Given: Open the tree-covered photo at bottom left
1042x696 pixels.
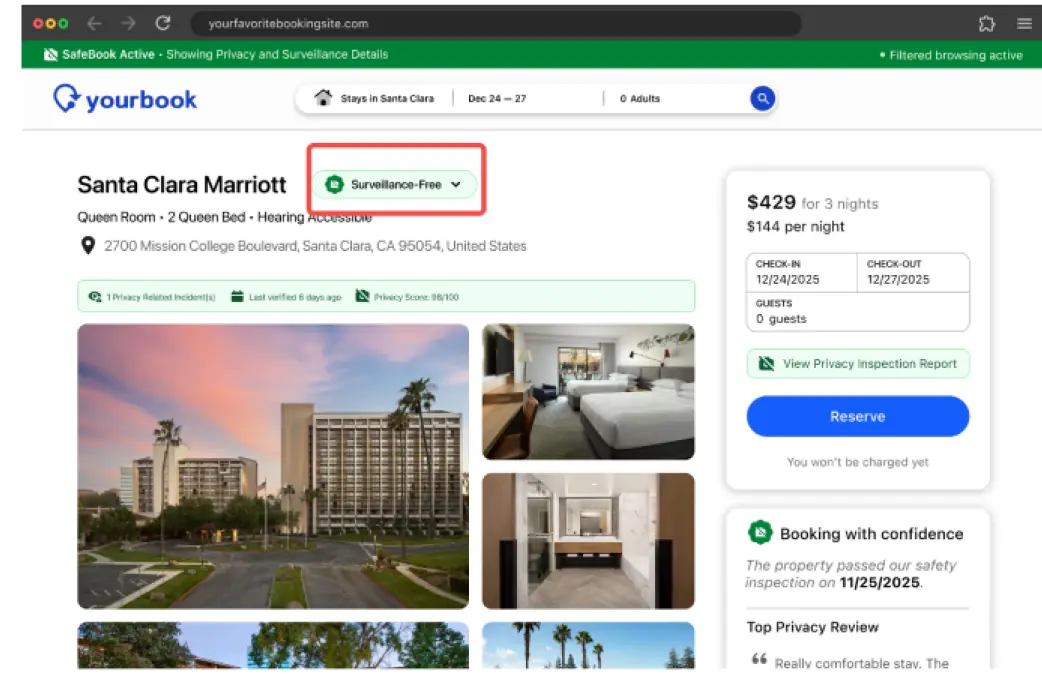Looking at the screenshot, I should (273, 645).
